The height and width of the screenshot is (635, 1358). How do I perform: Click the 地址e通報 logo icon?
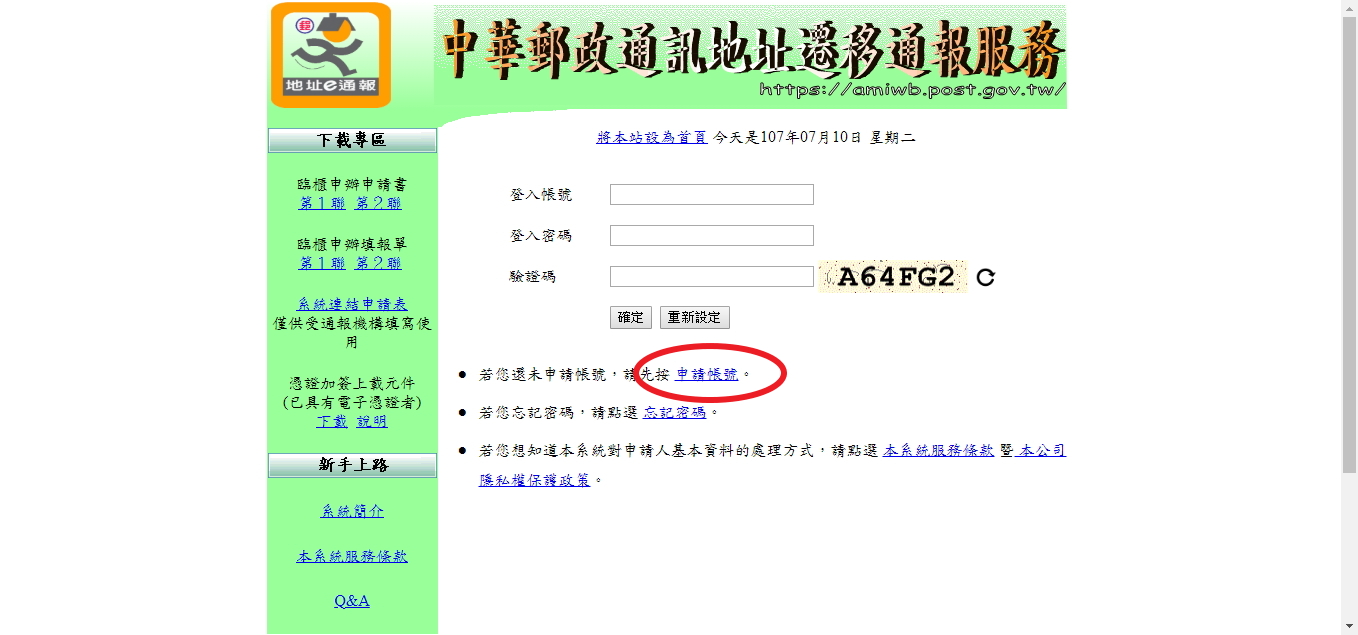coord(331,55)
